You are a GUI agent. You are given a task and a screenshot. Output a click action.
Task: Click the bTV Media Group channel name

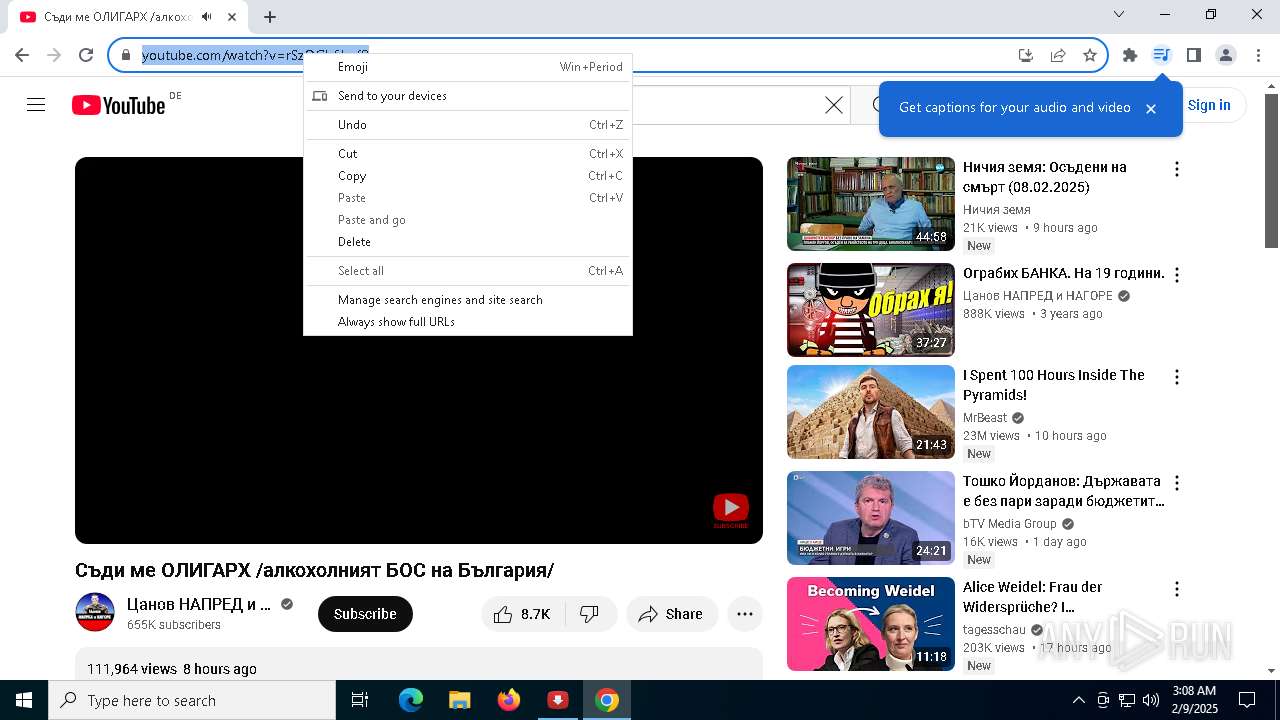point(1010,523)
